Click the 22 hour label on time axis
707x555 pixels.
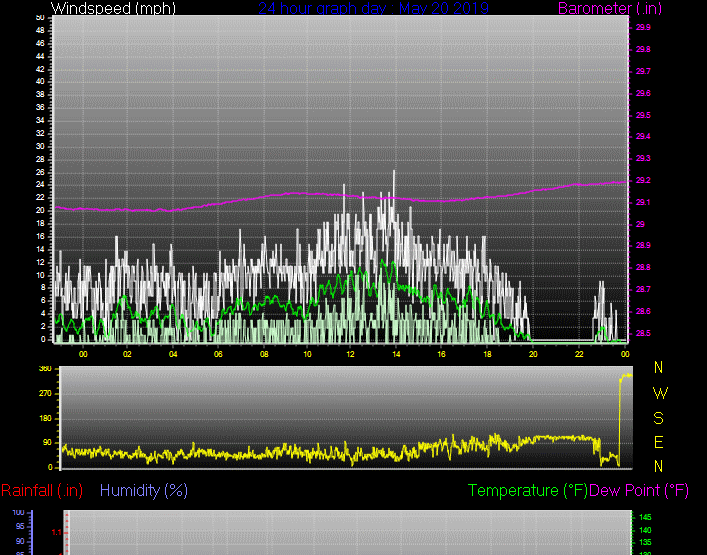tap(579, 354)
